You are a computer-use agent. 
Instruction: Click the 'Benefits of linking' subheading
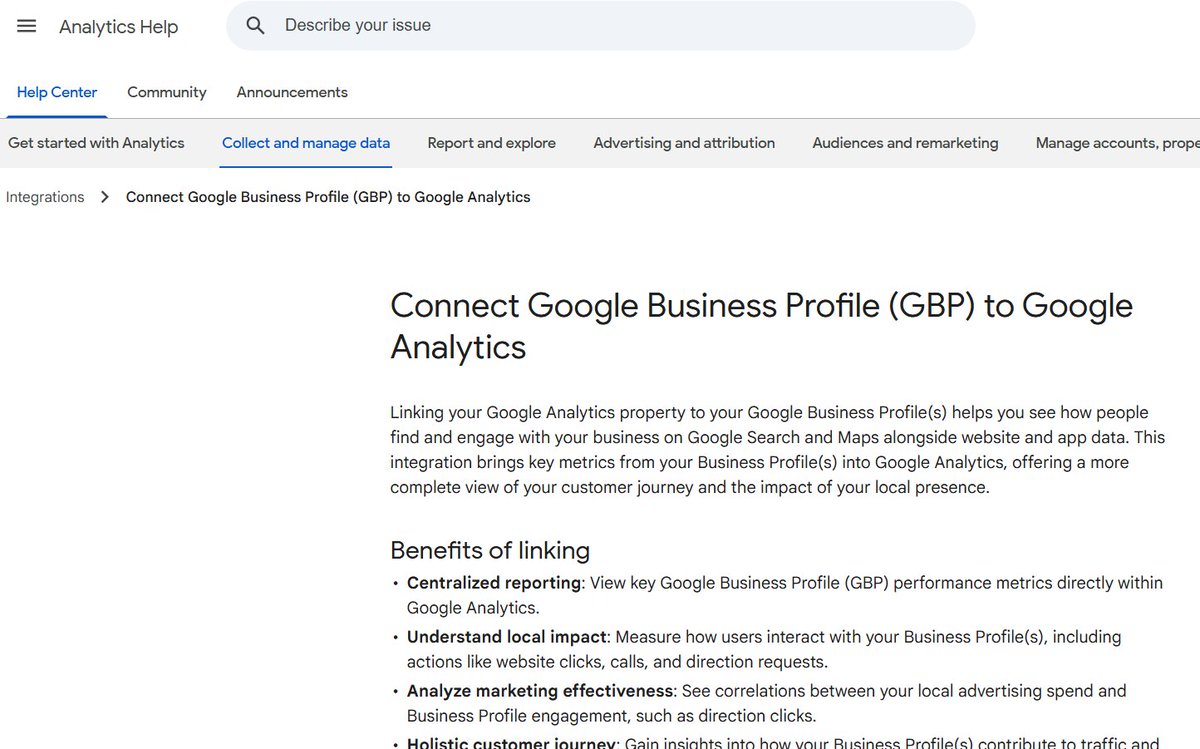(490, 550)
